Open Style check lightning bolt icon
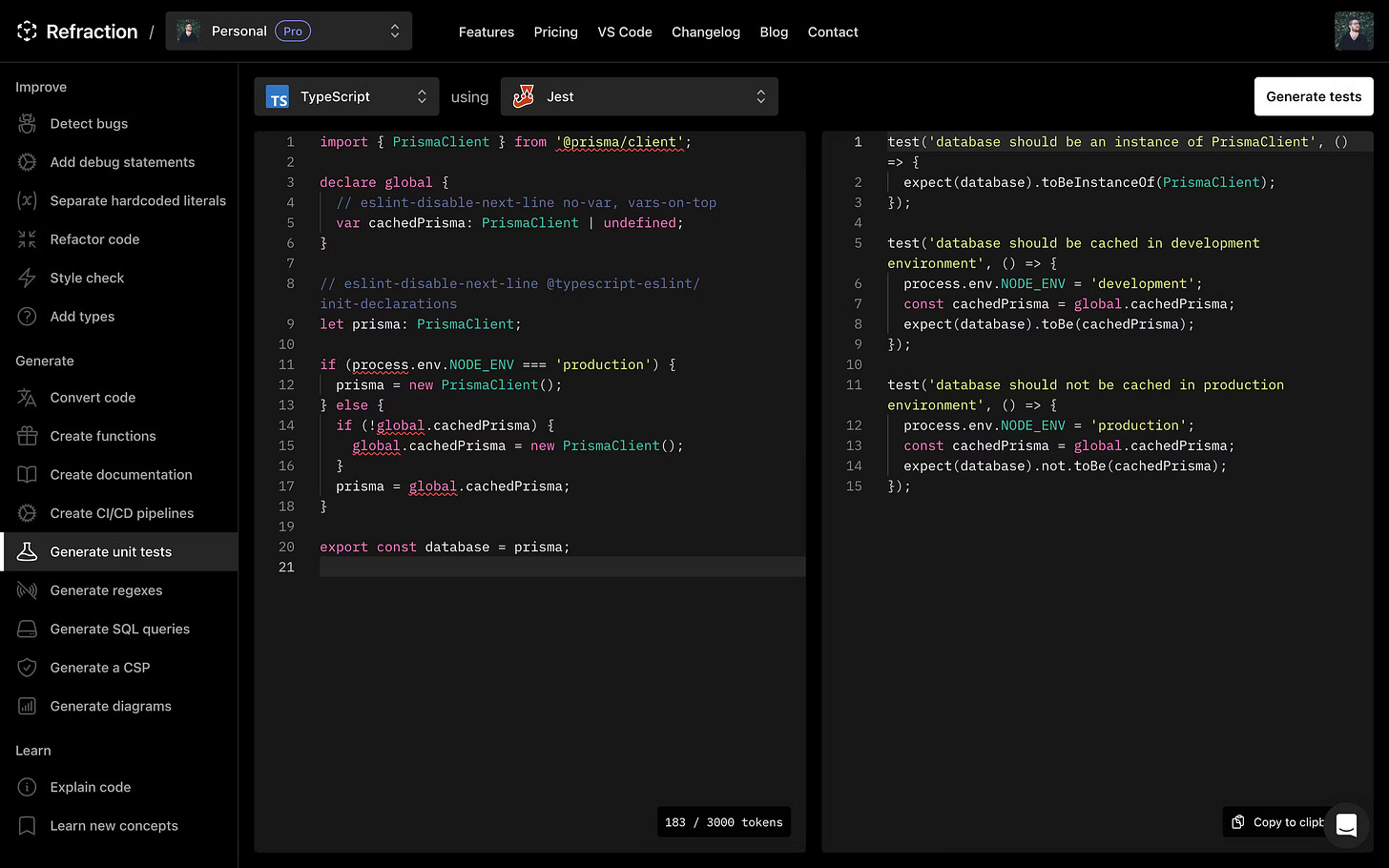 [x=27, y=278]
